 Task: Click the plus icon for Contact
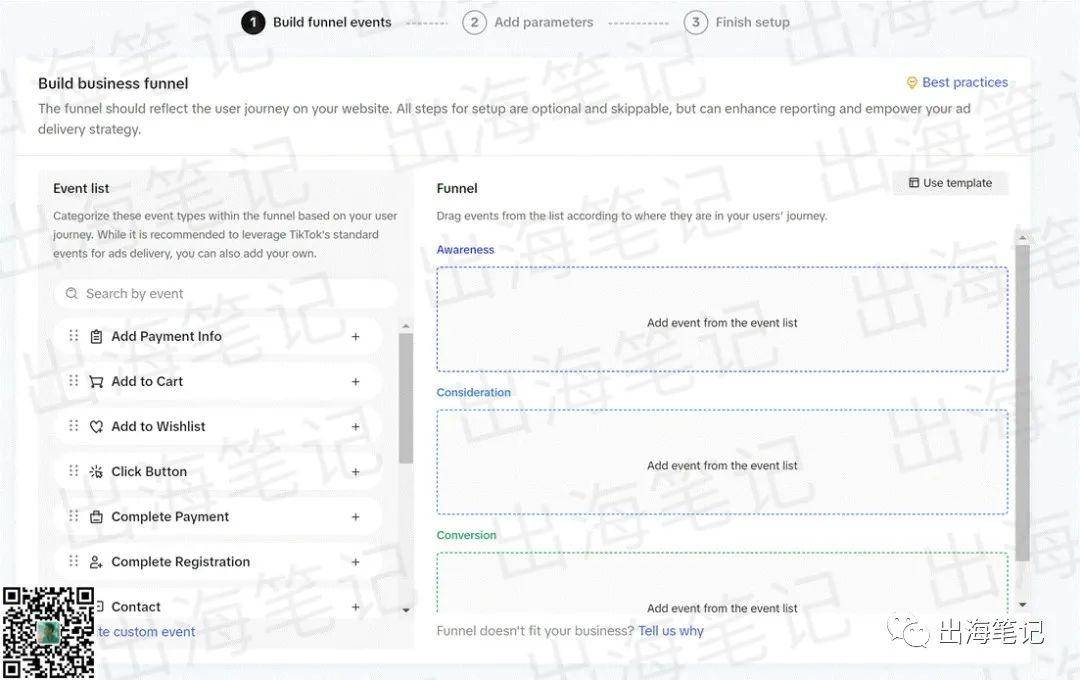coord(355,607)
